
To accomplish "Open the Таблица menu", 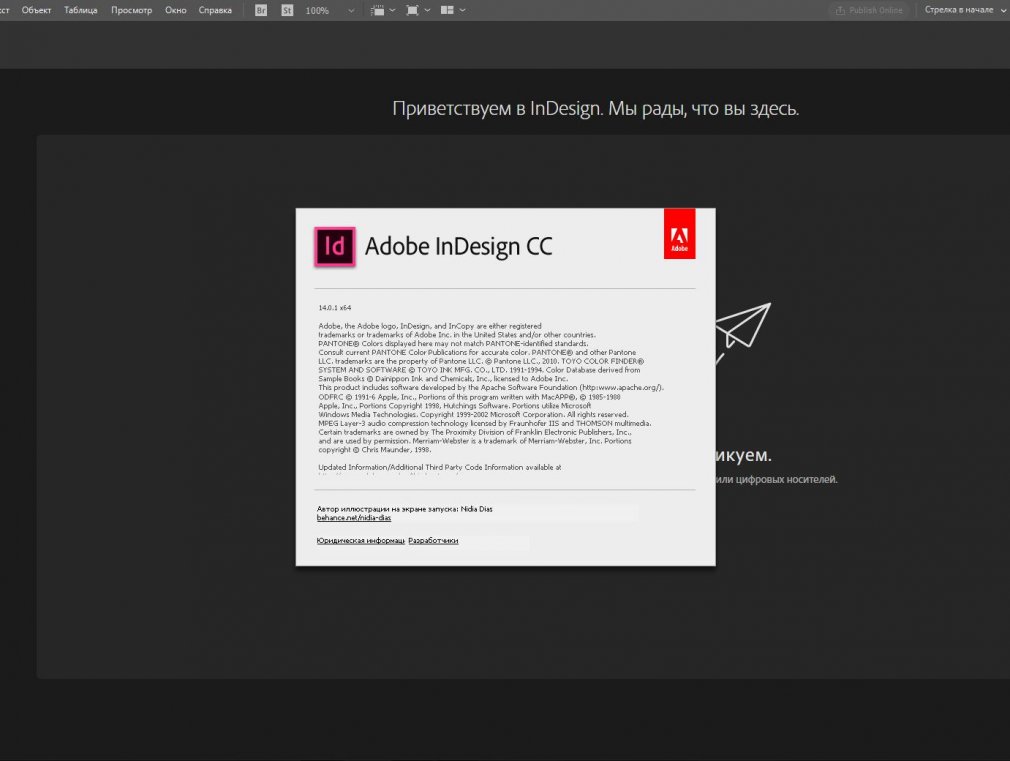I will (x=81, y=10).
